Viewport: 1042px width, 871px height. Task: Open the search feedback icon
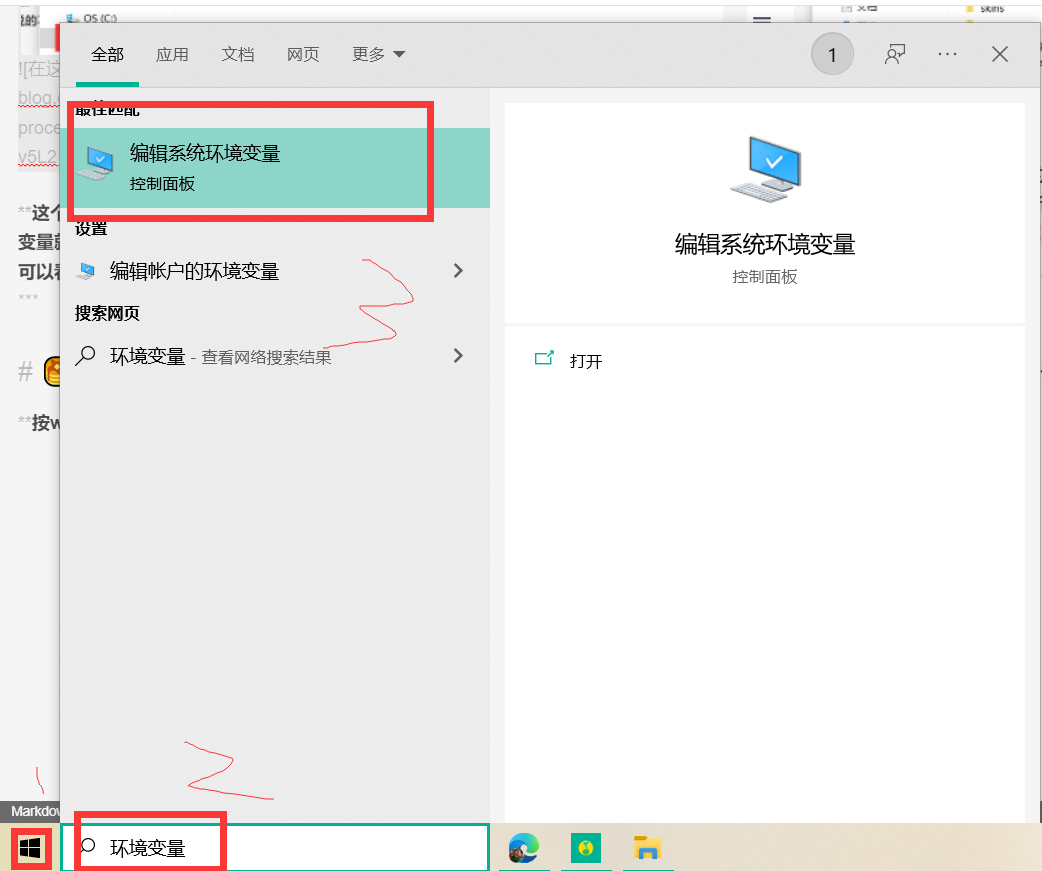coord(895,54)
